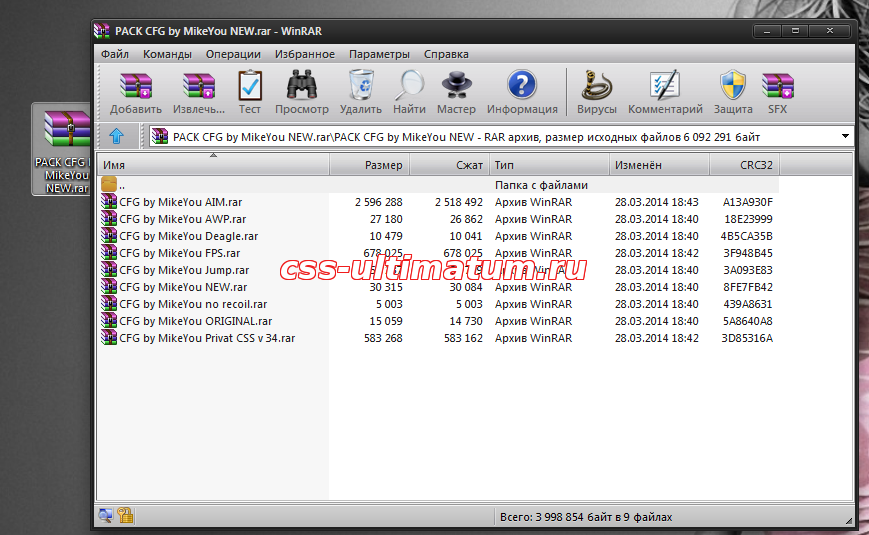The image size is (869, 535).
Task: Click the packed size 14 730
Action: click(466, 321)
